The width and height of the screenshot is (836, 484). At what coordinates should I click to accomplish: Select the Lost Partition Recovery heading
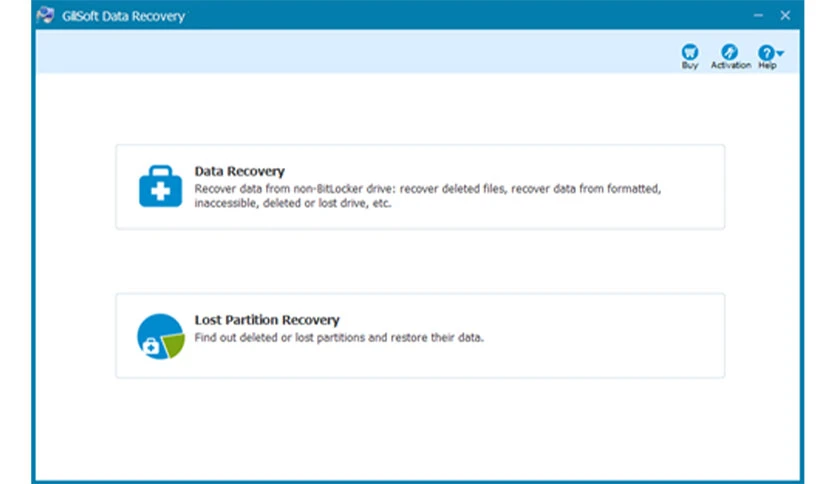click(x=267, y=320)
